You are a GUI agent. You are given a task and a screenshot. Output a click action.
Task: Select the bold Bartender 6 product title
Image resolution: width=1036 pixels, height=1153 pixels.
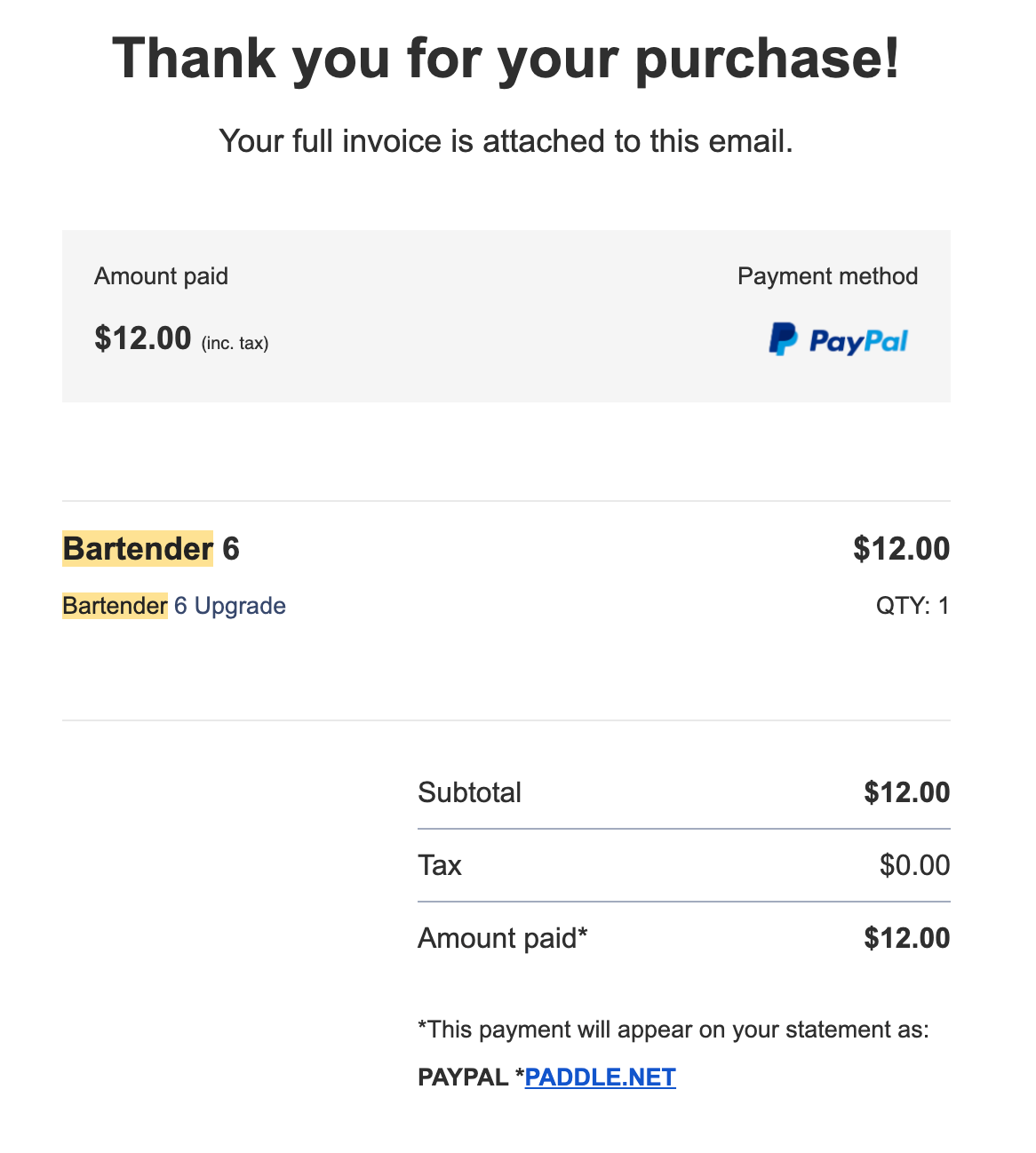(x=151, y=549)
